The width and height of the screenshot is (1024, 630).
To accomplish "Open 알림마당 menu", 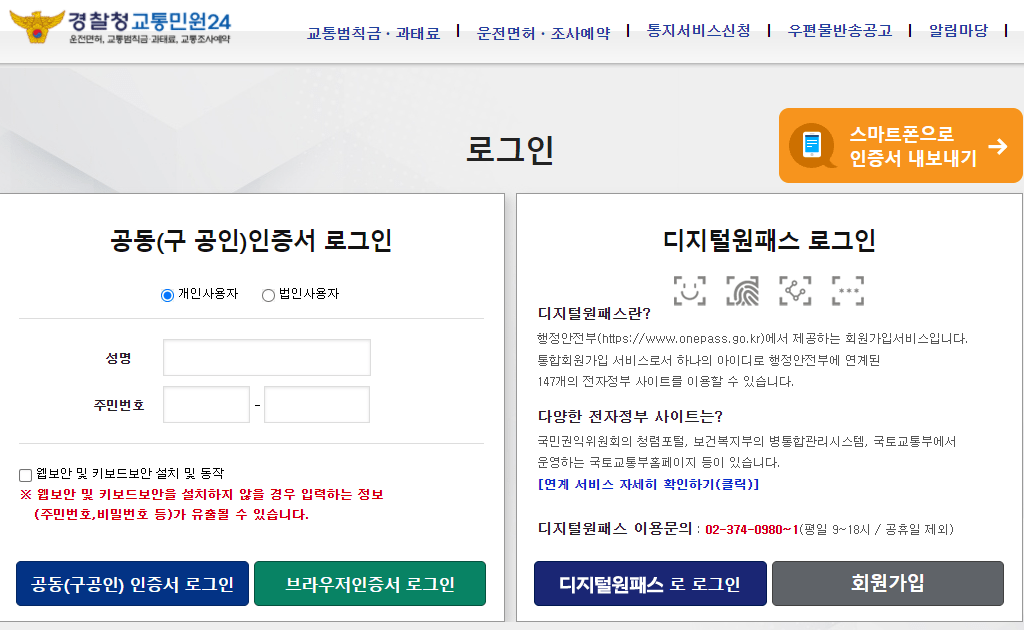I will [958, 31].
